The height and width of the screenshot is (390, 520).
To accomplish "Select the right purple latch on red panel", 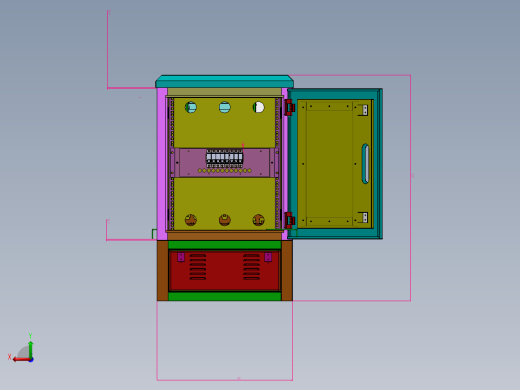I will click(x=268, y=257).
